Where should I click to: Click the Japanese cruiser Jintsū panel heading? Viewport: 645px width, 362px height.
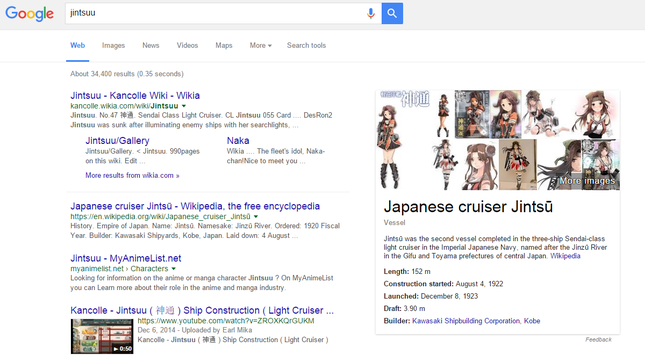pos(468,207)
